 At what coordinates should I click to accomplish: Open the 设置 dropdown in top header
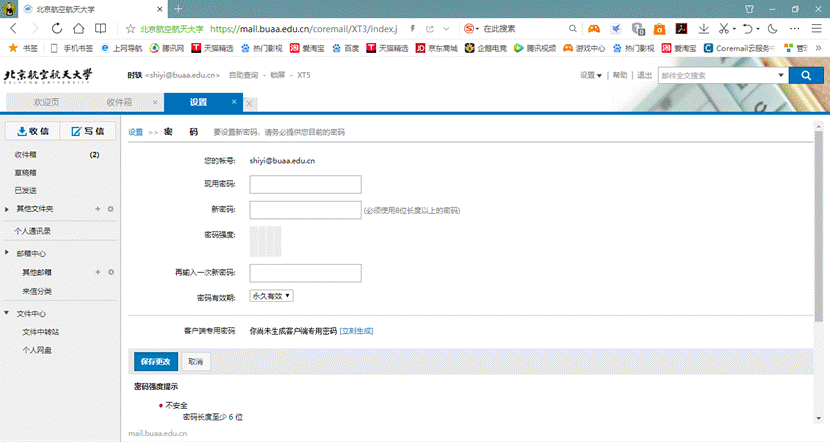[591, 75]
